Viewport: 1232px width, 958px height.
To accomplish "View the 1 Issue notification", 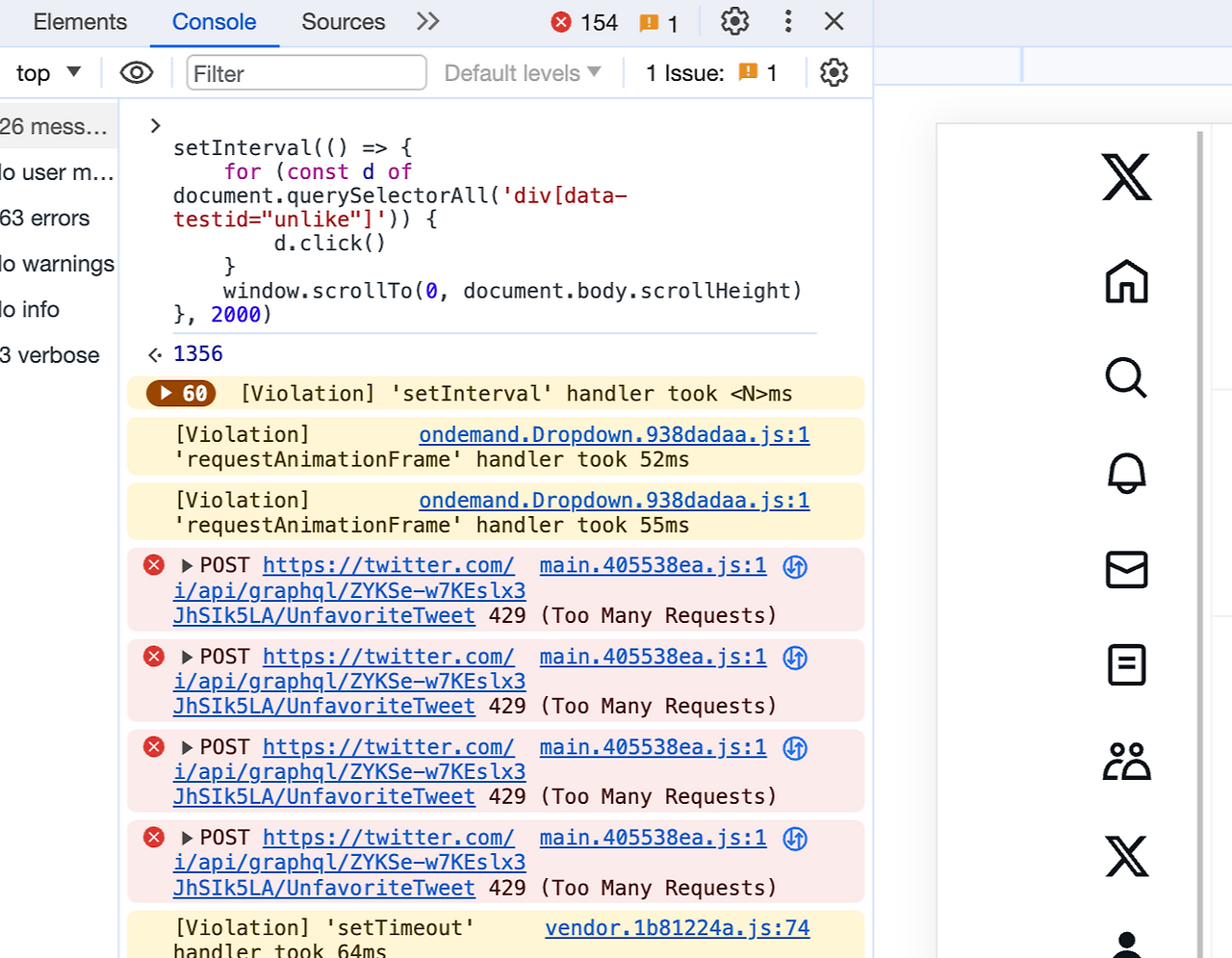I will [x=711, y=72].
